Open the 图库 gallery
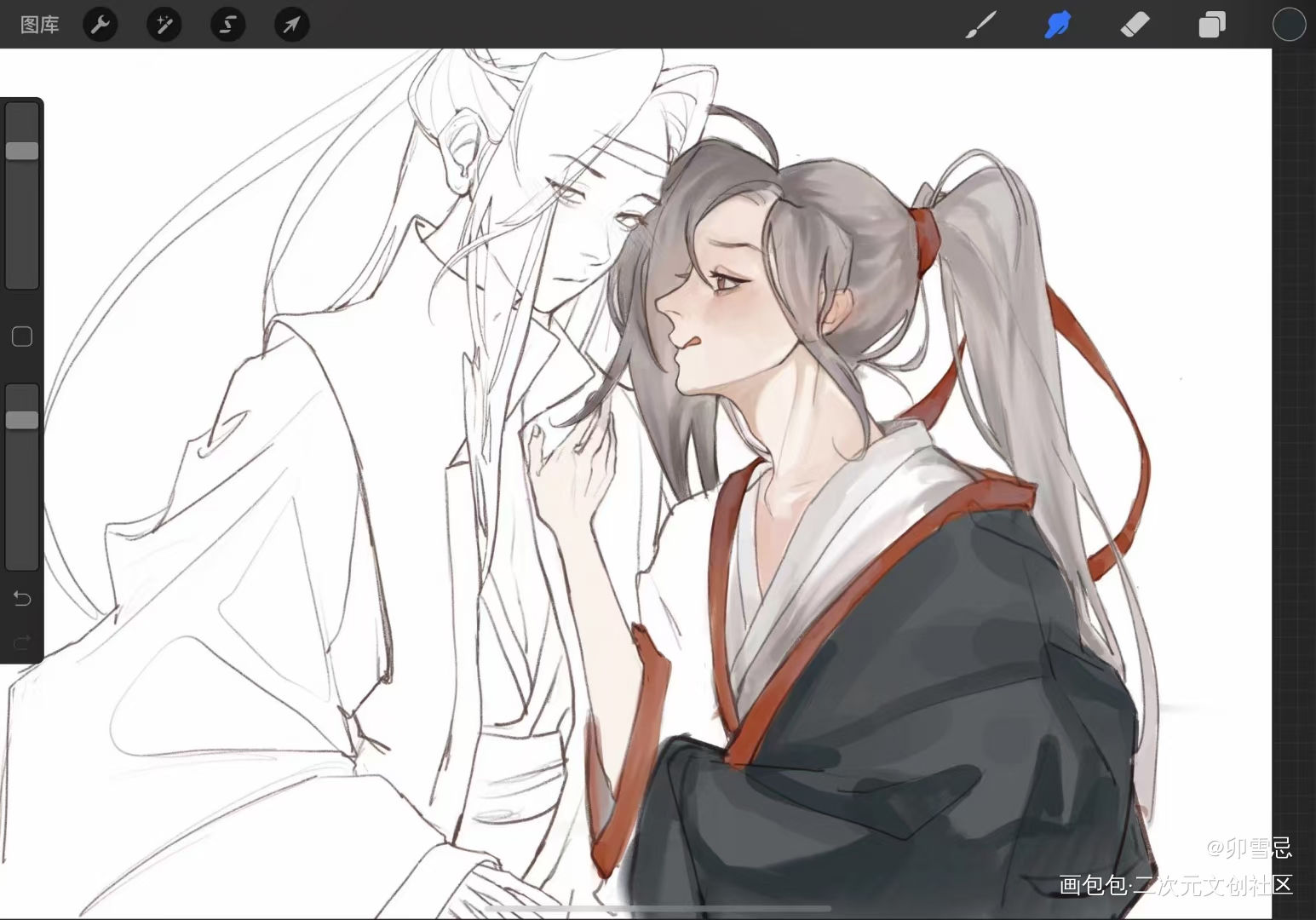This screenshot has height=920, width=1316. [39, 25]
